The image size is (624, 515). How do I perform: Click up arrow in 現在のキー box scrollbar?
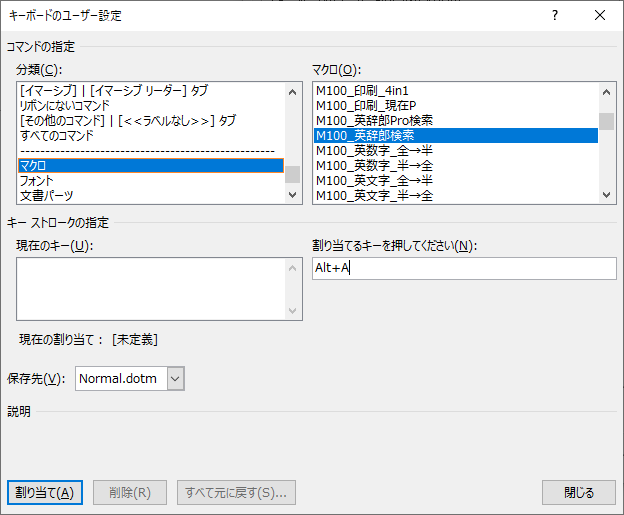pyautogui.click(x=292, y=268)
